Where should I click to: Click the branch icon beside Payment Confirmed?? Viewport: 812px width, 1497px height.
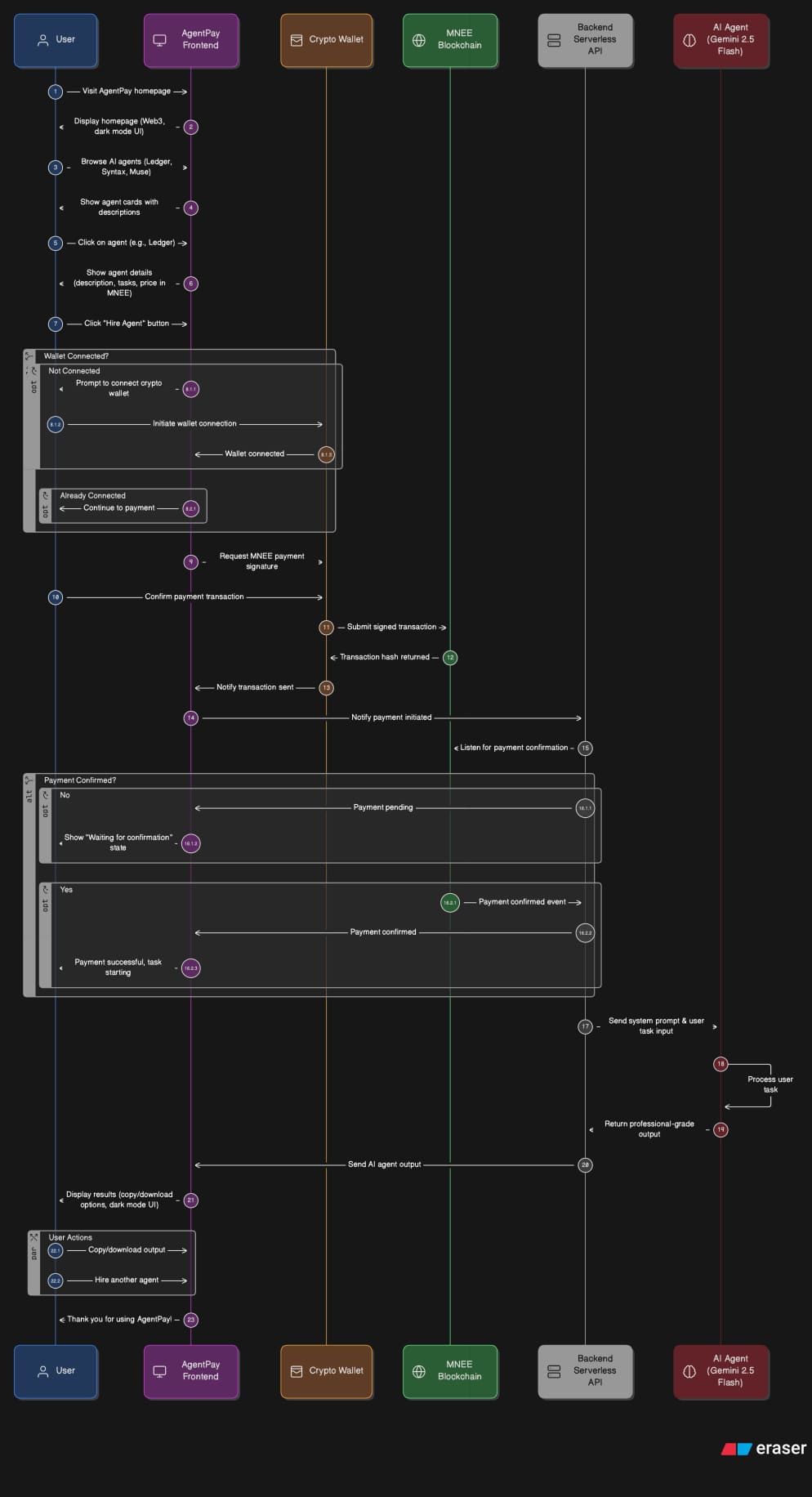(29, 780)
